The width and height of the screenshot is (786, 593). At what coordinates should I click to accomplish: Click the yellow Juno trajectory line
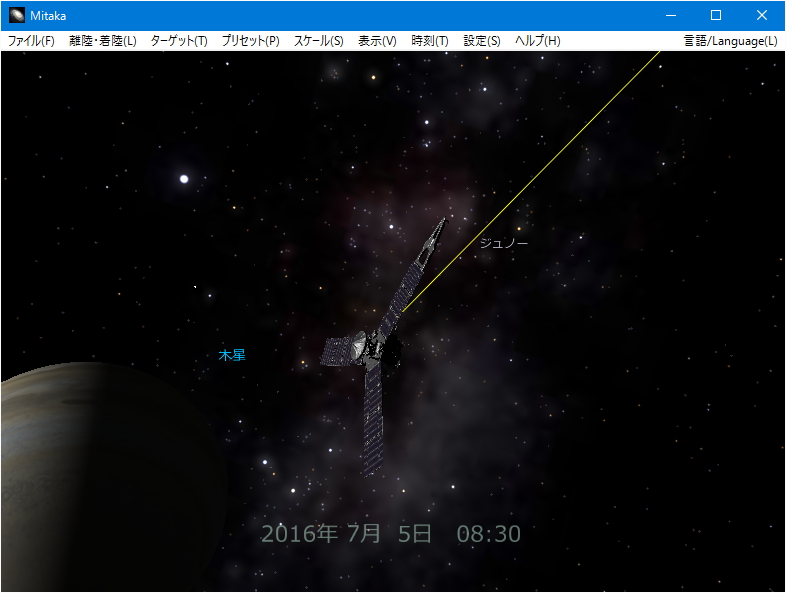(x=531, y=181)
